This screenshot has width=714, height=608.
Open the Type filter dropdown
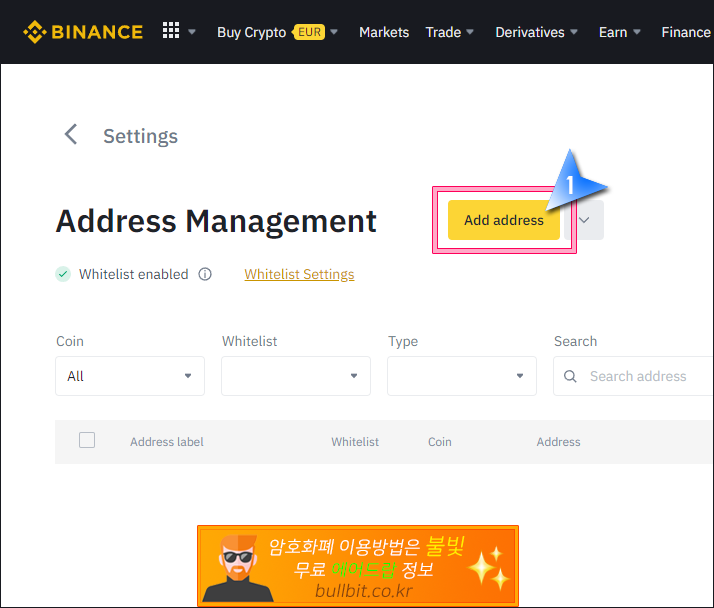point(462,376)
